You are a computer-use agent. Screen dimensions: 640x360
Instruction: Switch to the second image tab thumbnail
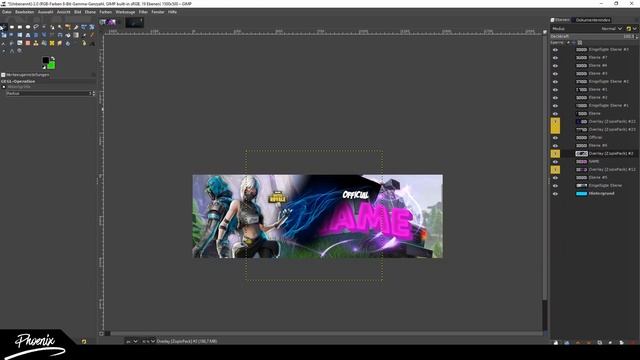134,22
